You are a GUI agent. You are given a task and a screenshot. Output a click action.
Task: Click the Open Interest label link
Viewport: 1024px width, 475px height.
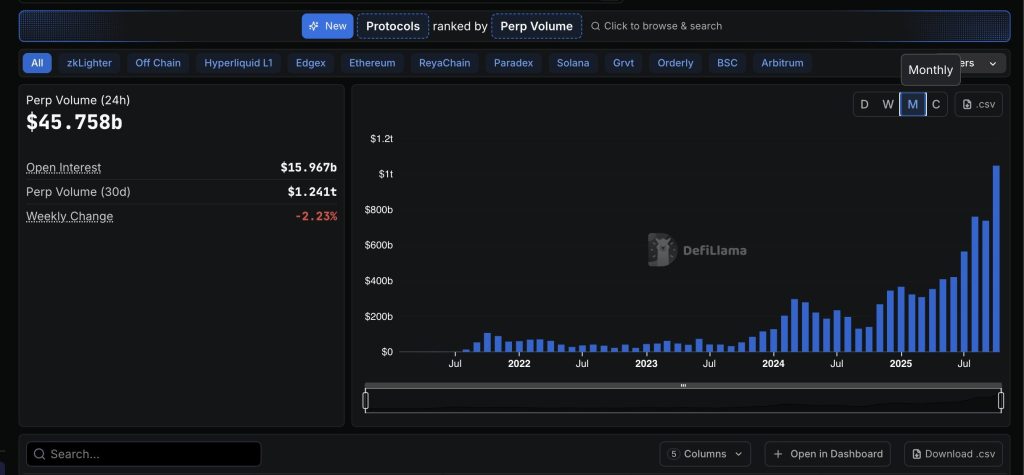click(63, 167)
